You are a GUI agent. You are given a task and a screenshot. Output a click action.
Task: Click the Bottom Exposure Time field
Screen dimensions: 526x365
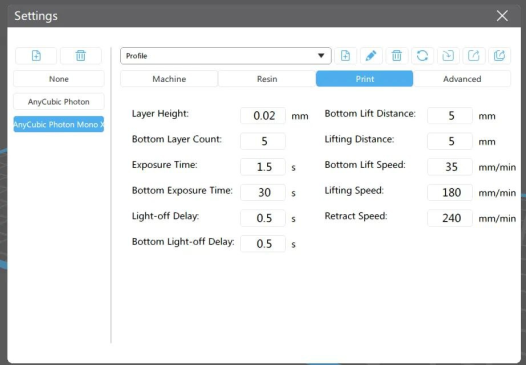(x=263, y=193)
